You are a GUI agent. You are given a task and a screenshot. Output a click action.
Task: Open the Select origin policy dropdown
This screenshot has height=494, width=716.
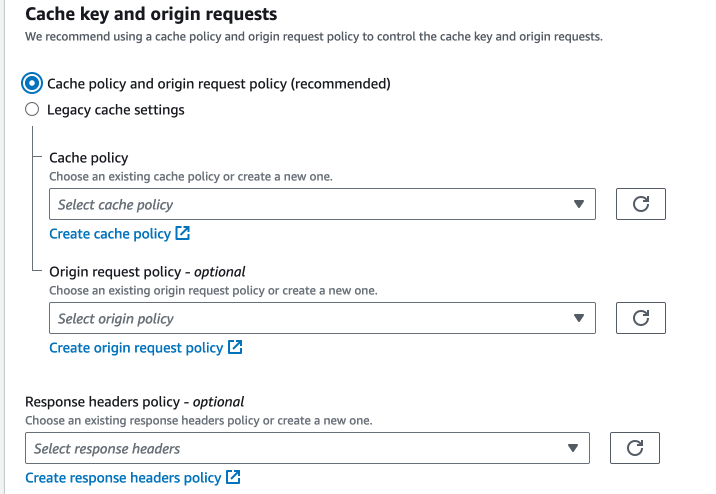coord(310,318)
